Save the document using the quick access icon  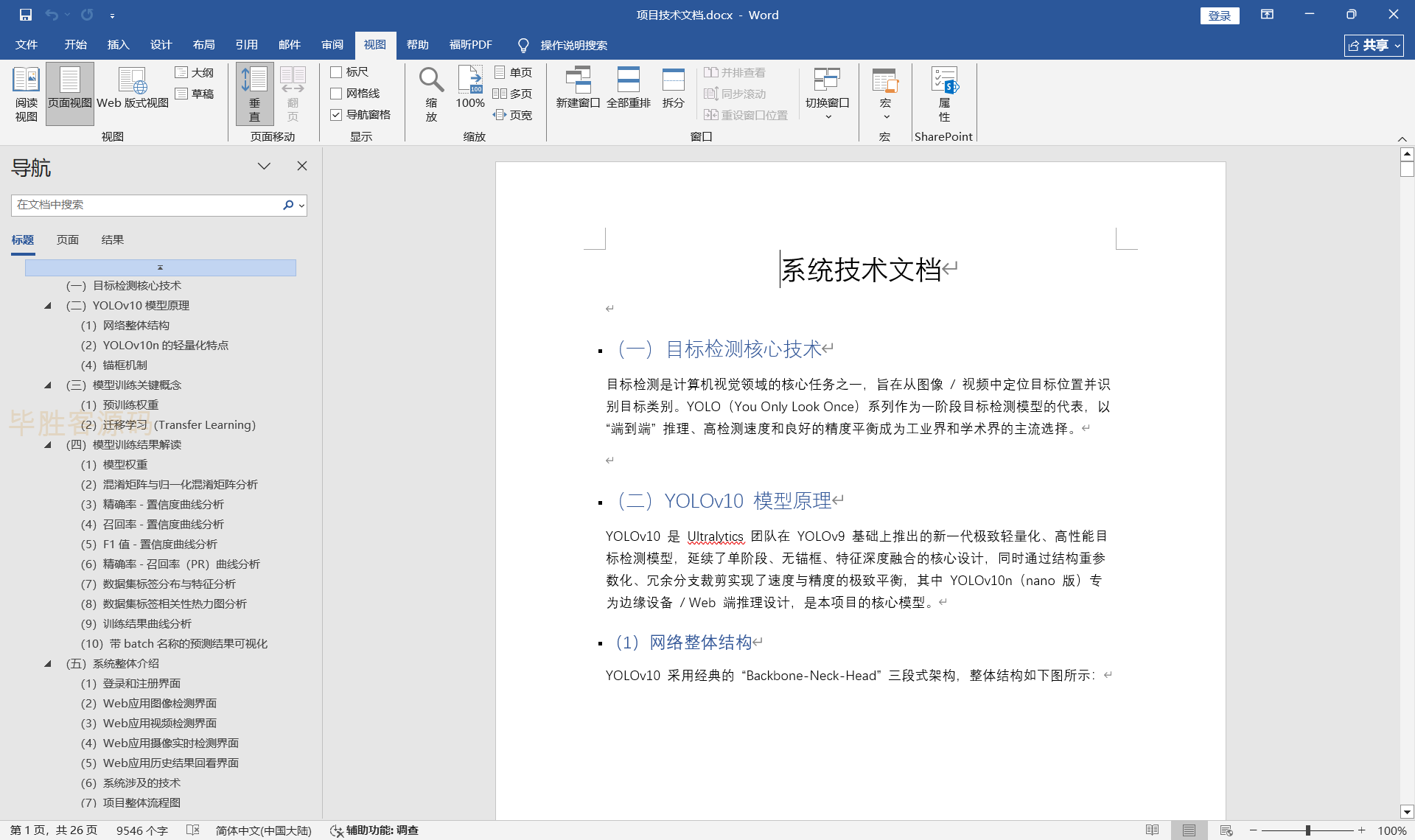(x=26, y=15)
